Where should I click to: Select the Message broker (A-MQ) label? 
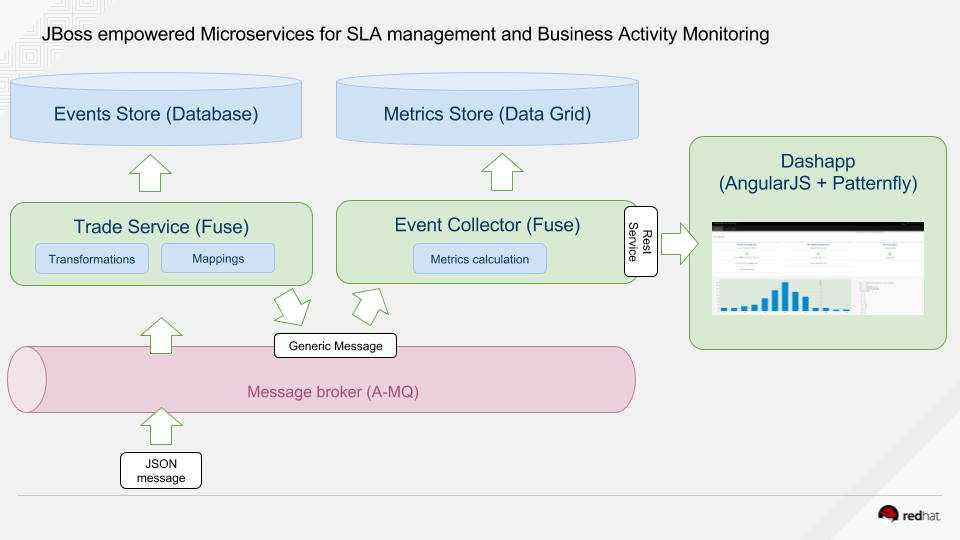point(333,392)
